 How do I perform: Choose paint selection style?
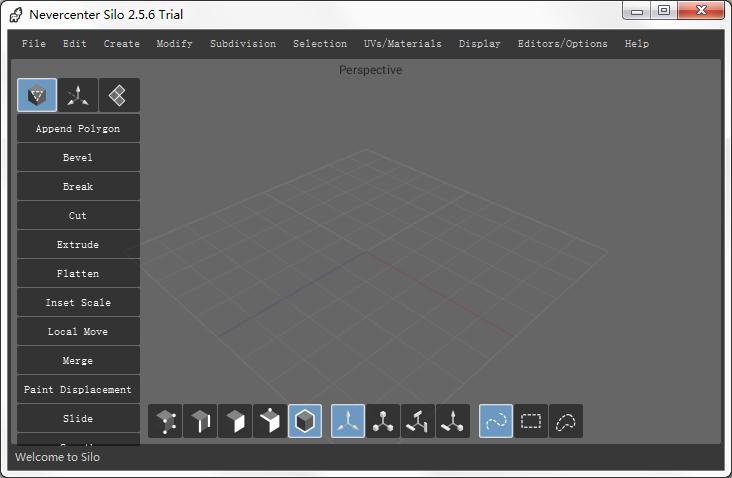[x=496, y=421]
